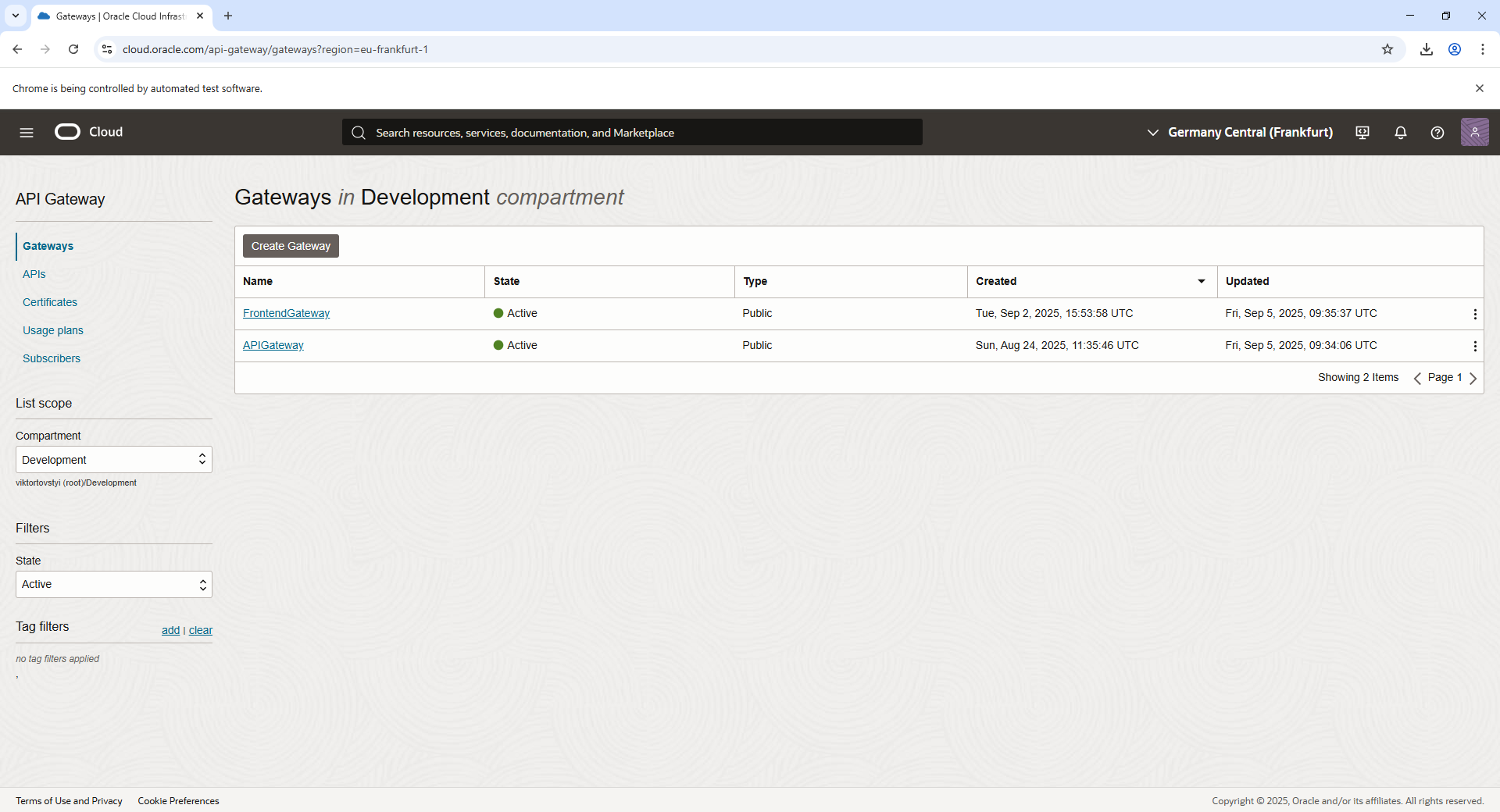
Task: Open the State filter dropdown
Action: [114, 585]
